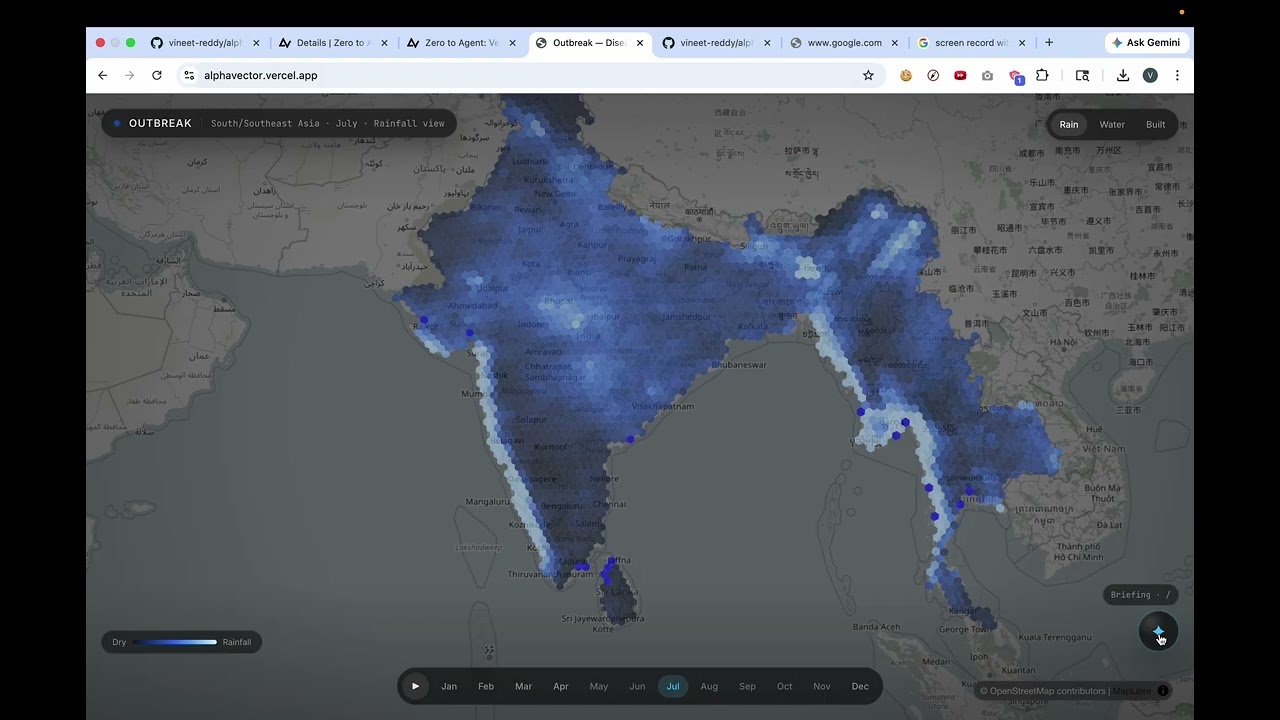Click the Dry-to-Rainfall gradient legend bar

[175, 642]
